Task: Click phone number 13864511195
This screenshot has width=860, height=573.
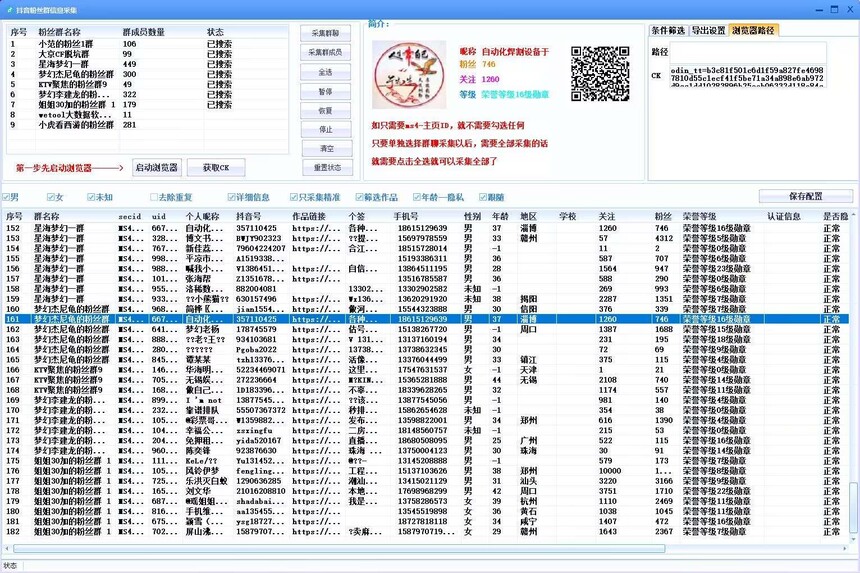Action: (x=422, y=269)
